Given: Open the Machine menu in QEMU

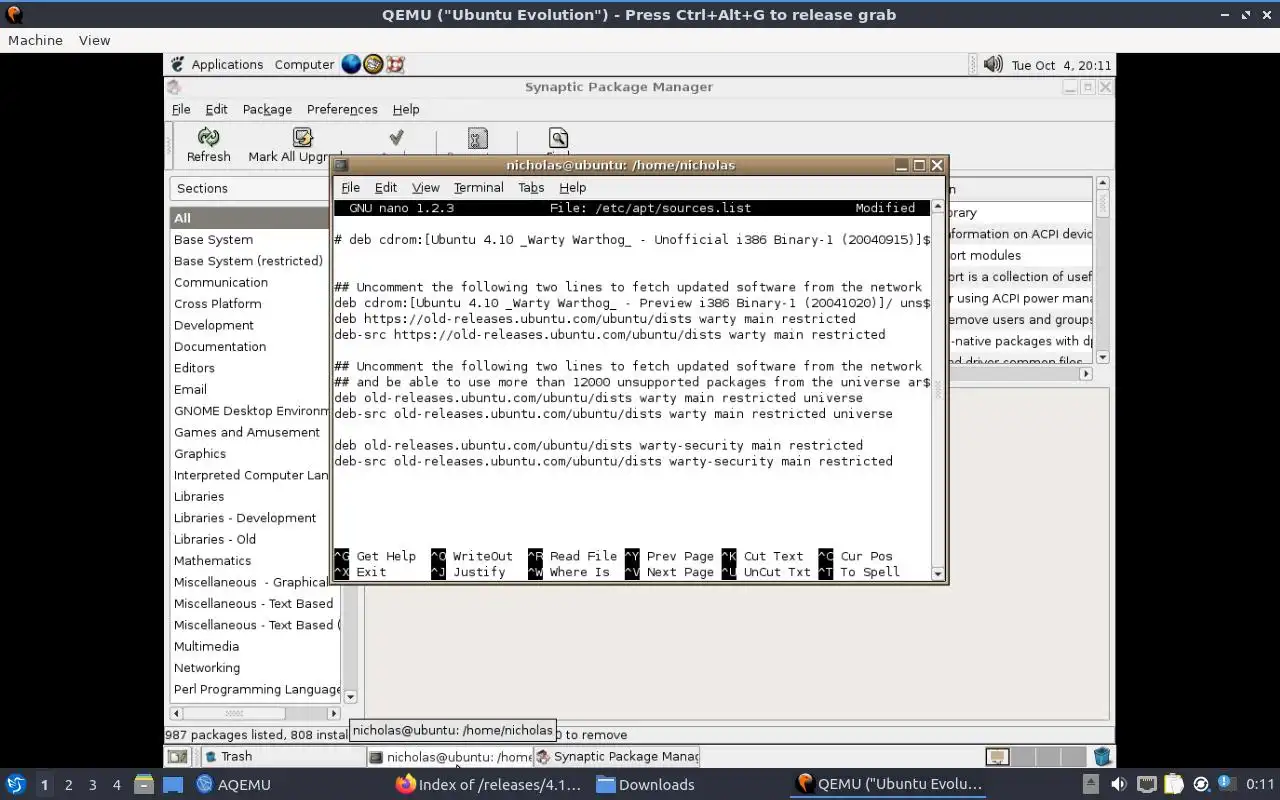Looking at the screenshot, I should point(35,40).
